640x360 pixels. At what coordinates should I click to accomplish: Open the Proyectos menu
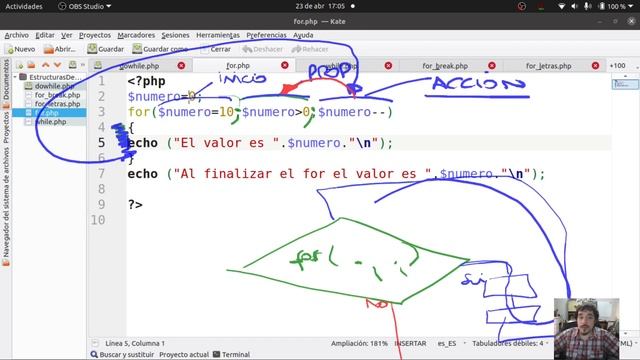coord(95,35)
